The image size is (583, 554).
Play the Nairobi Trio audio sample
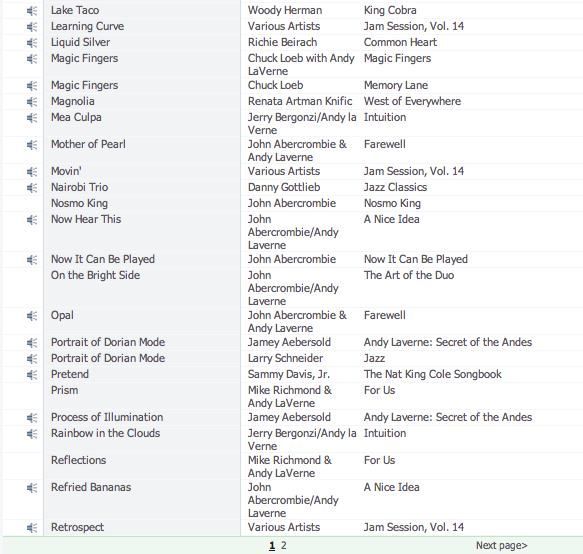click(32, 188)
